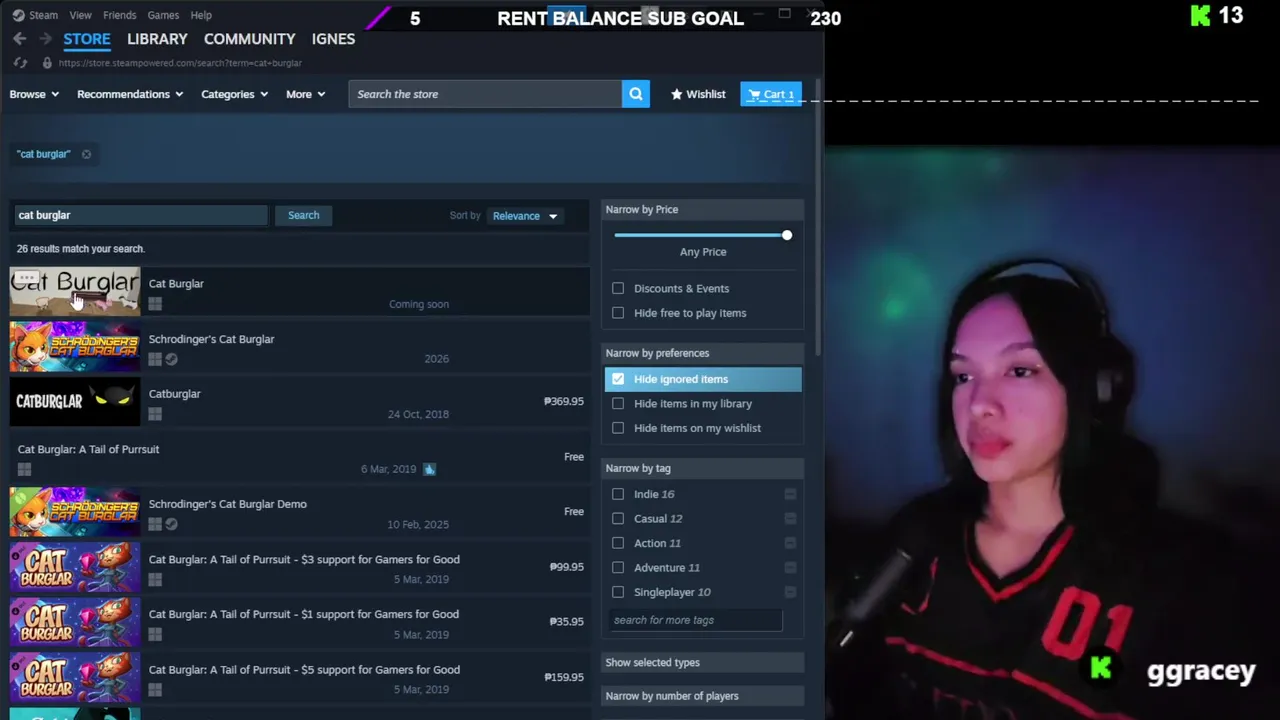Filter by Adventure tag checkbox
This screenshot has height=720, width=1280.
618,568
